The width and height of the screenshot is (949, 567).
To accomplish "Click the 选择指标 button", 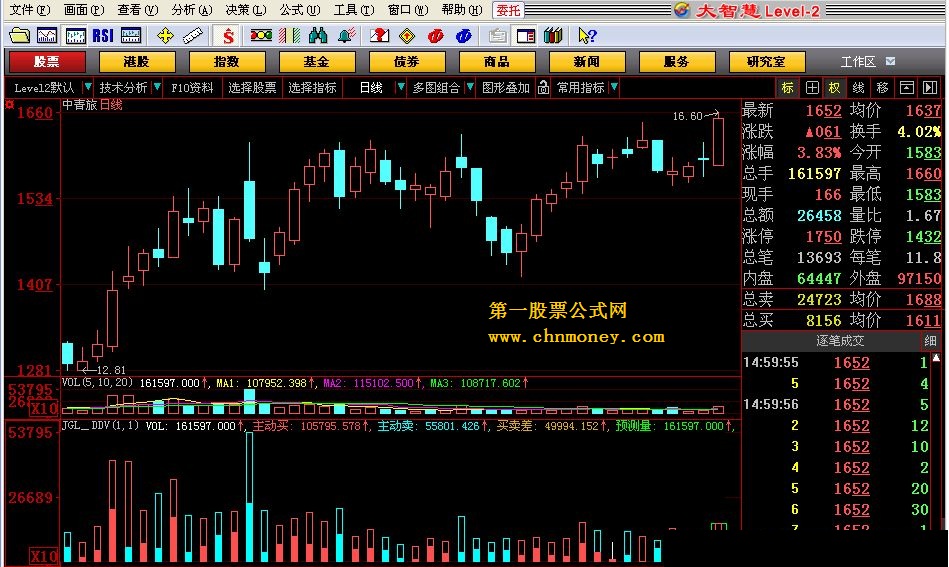I will tap(312, 88).
